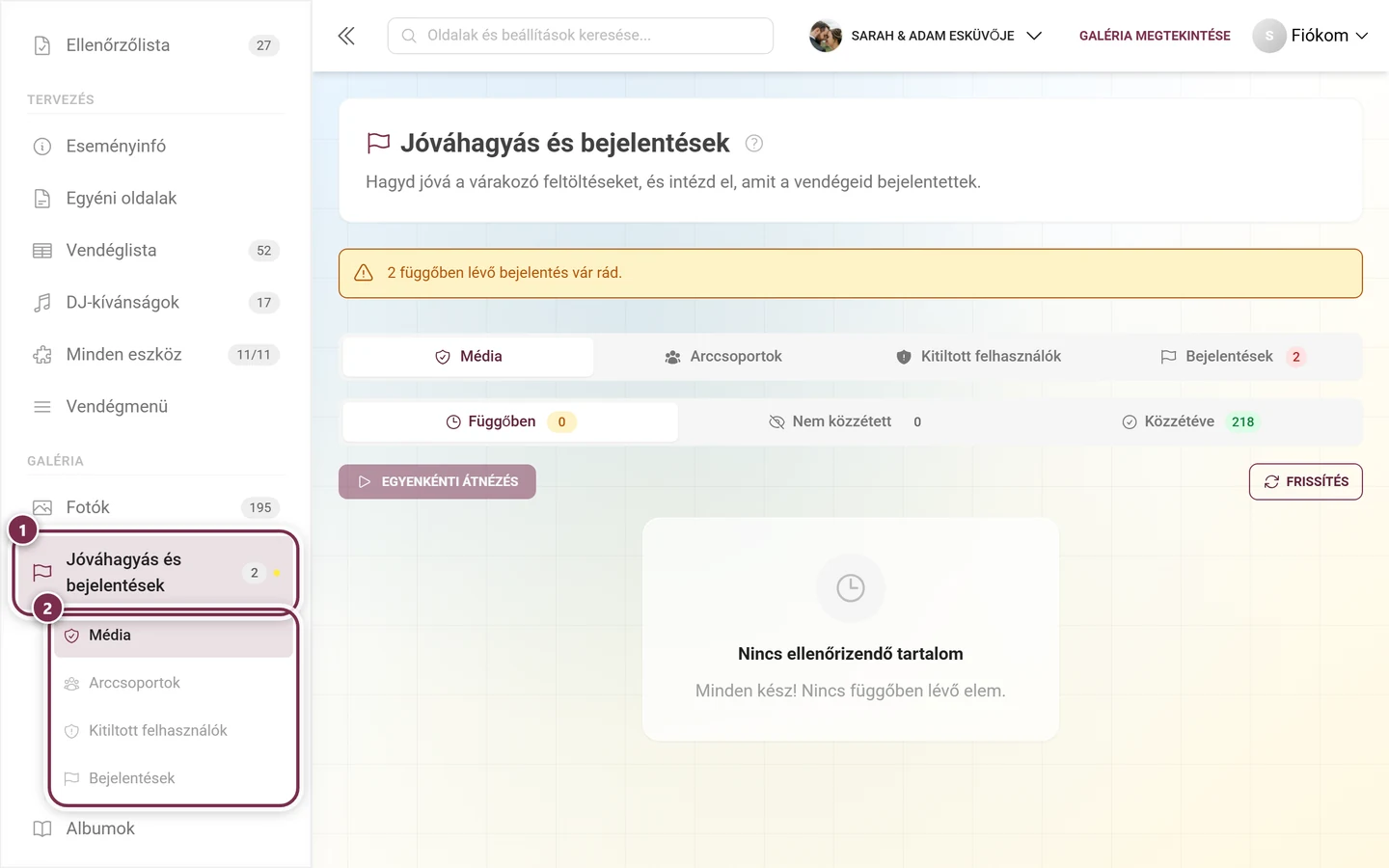Click the 17 badge next to DJ-kívánságok
This screenshot has width=1389, height=868.
264,303
